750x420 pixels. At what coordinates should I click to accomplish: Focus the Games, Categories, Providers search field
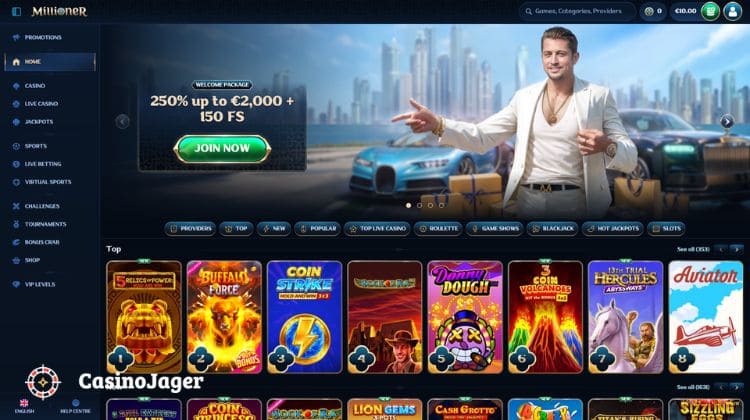pyautogui.click(x=577, y=11)
